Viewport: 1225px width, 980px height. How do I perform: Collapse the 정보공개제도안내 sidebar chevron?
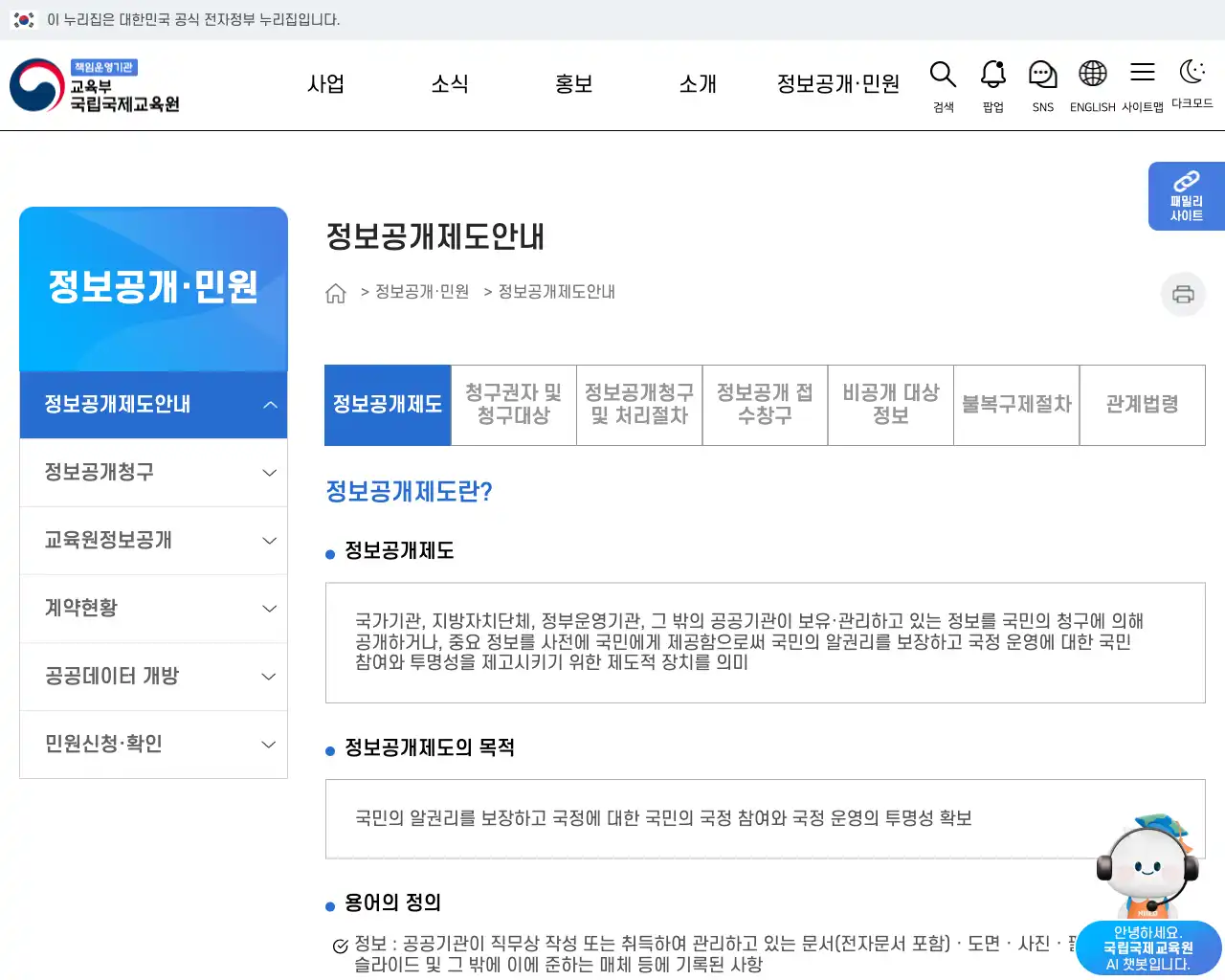270,405
